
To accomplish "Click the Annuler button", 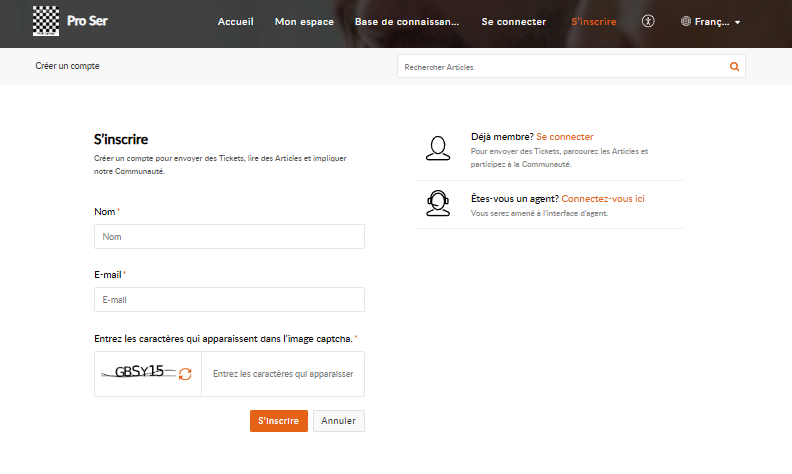I will click(339, 421).
